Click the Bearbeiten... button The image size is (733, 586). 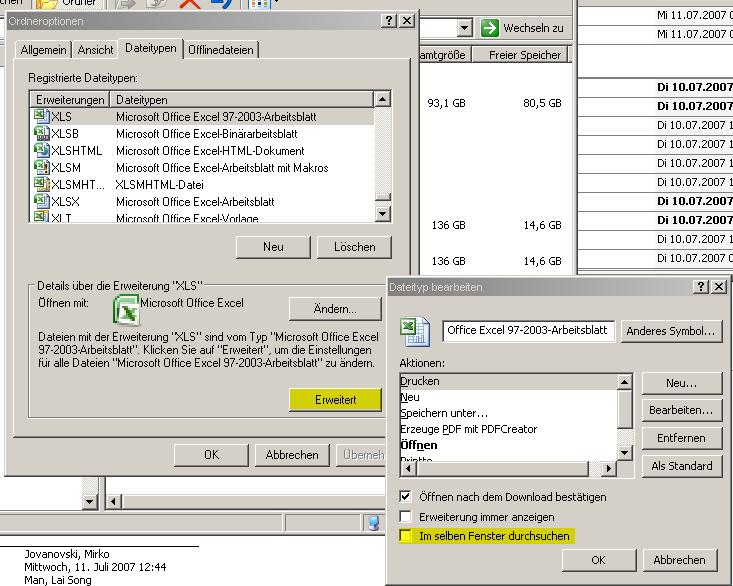click(x=682, y=410)
